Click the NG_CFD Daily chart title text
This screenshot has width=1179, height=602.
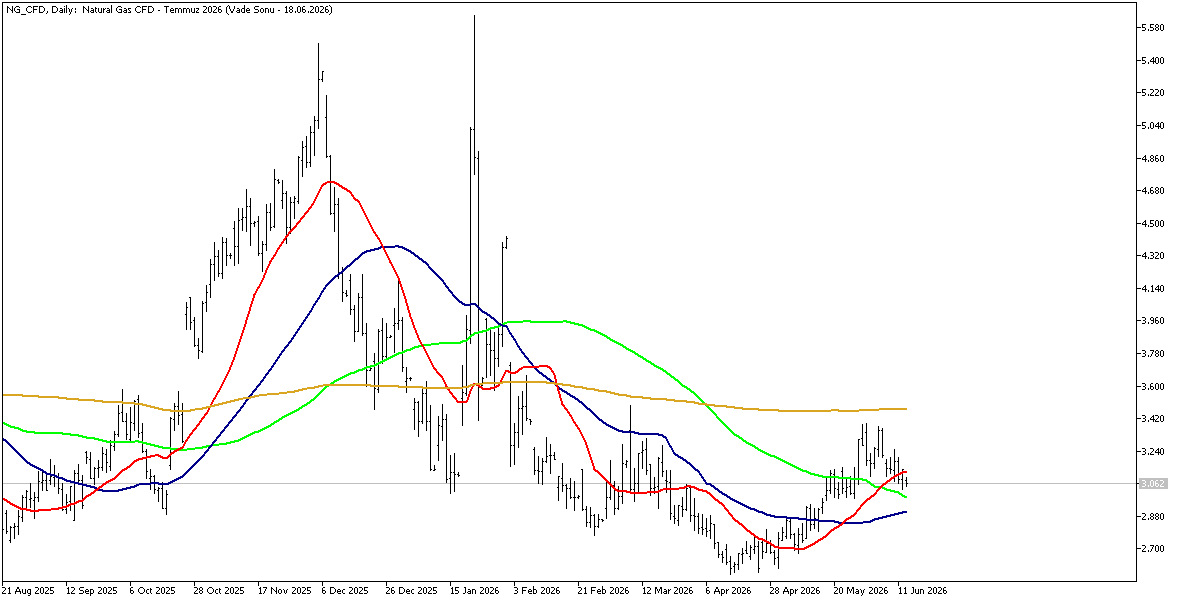point(169,10)
